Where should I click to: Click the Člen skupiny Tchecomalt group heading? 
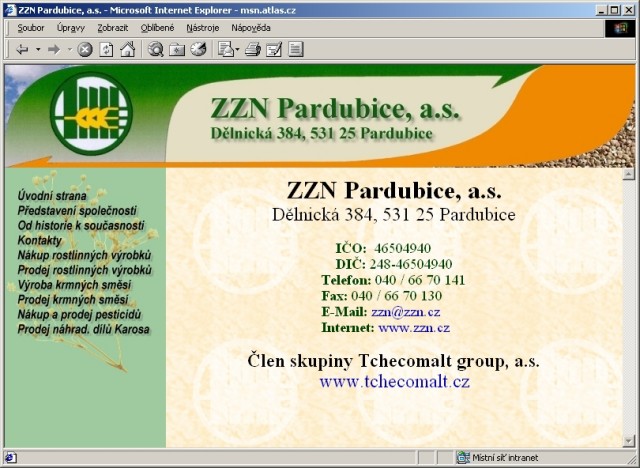tap(393, 361)
